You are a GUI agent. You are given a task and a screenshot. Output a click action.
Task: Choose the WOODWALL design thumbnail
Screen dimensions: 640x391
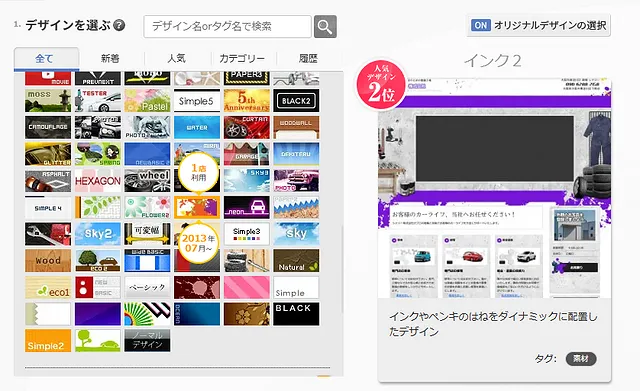tap(296, 127)
